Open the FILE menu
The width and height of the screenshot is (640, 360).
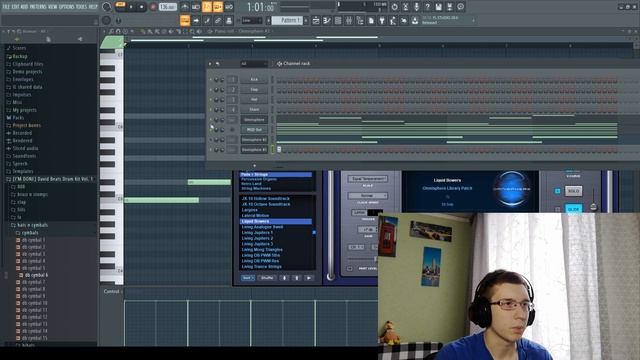[x=6, y=7]
